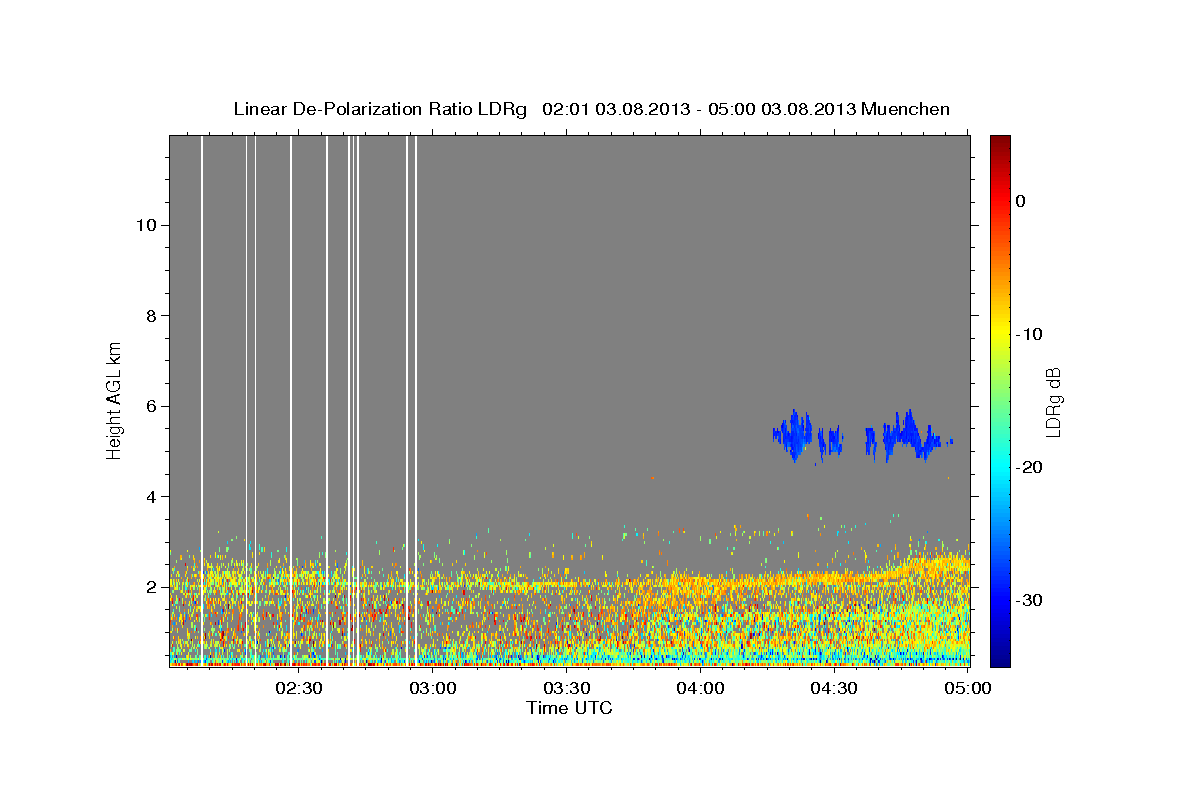This screenshot has height=800, width=1200.
Task: Click the colorbar value -20
Action: click(1029, 467)
